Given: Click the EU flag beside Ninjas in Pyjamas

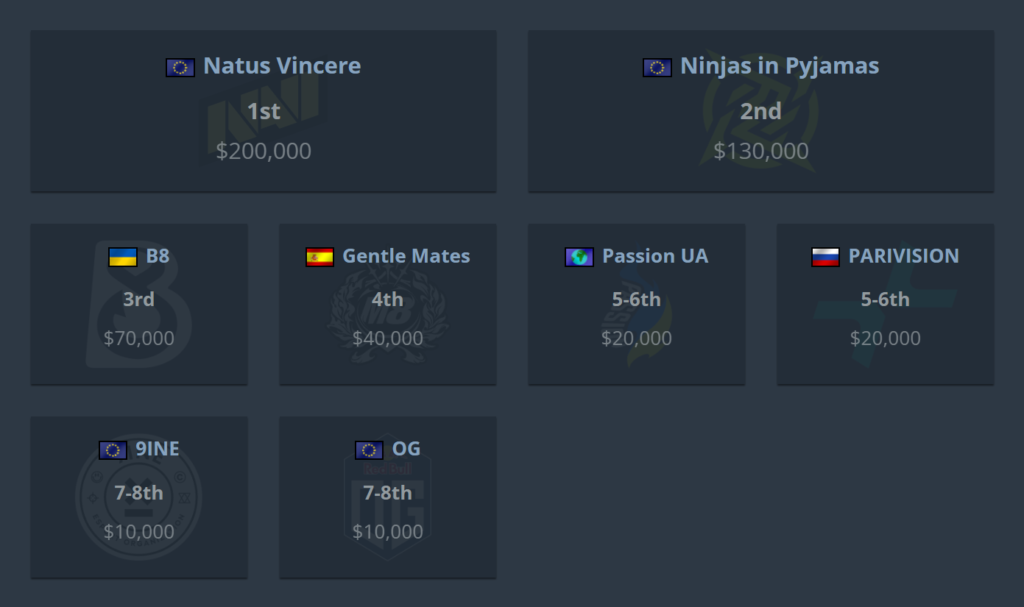Looking at the screenshot, I should [657, 67].
